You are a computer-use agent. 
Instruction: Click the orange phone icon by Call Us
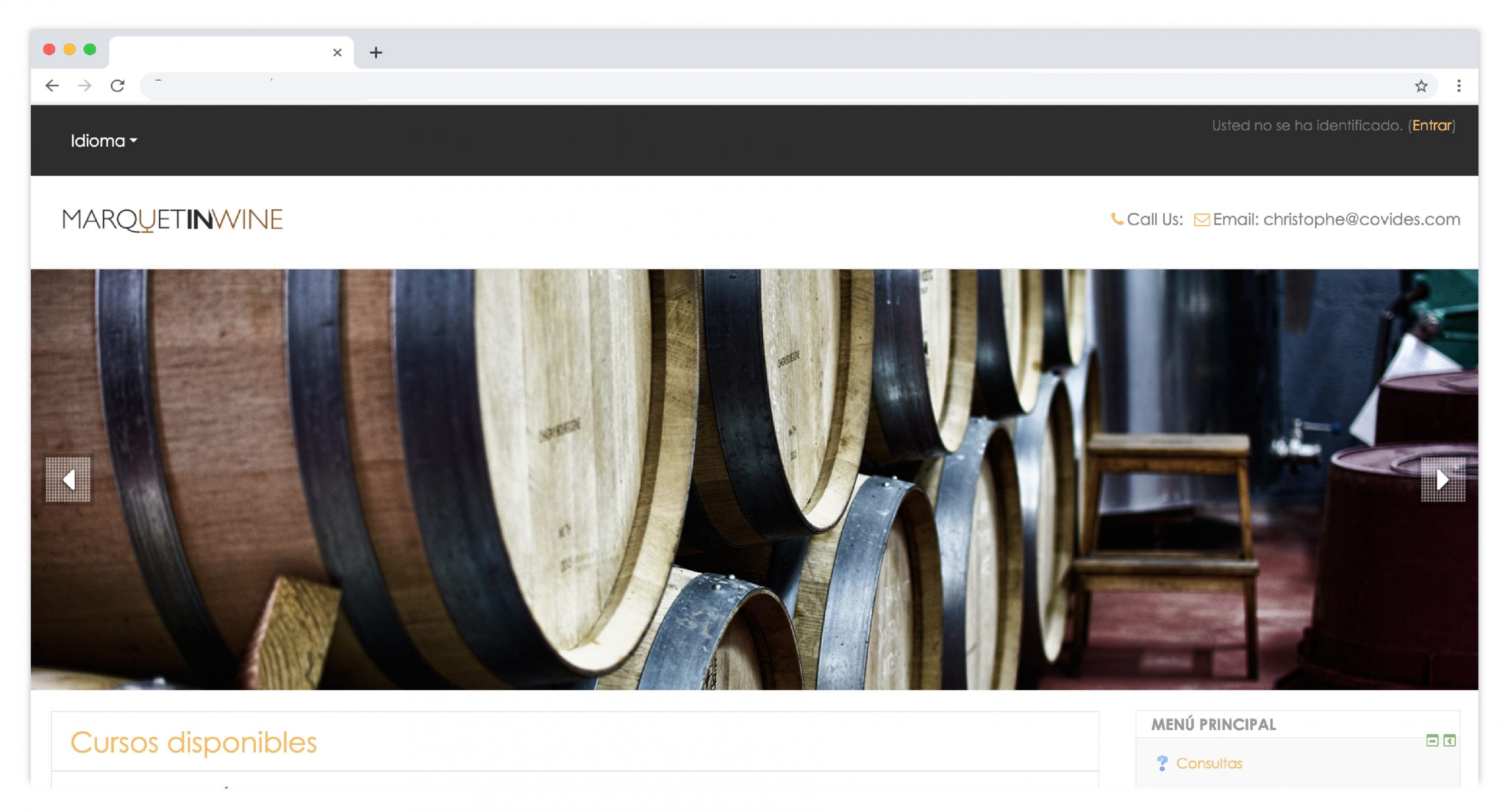point(1116,219)
